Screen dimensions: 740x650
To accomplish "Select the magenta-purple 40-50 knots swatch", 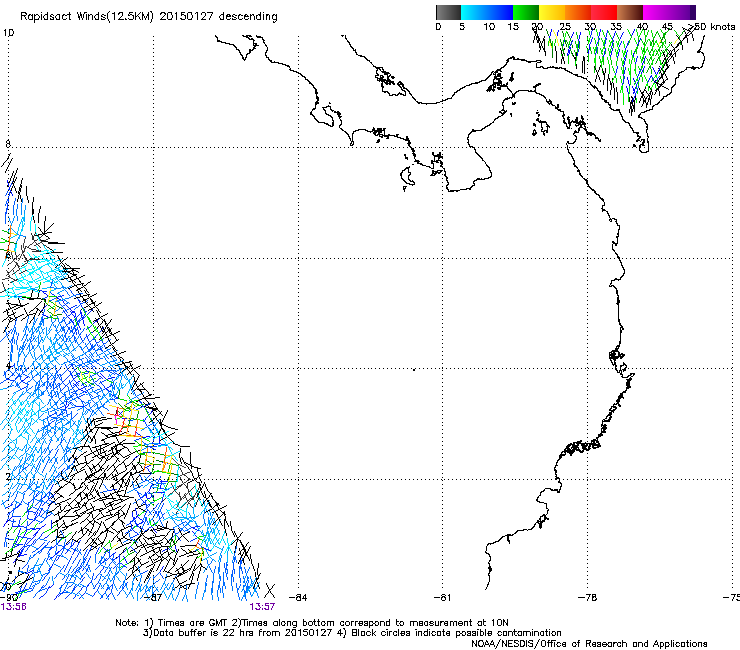I will click(x=669, y=12).
